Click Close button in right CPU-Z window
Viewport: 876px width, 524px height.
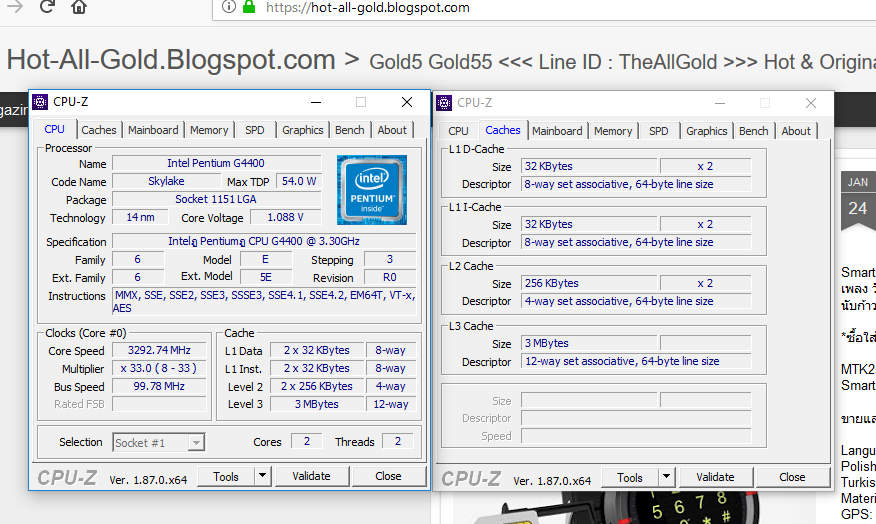point(792,477)
